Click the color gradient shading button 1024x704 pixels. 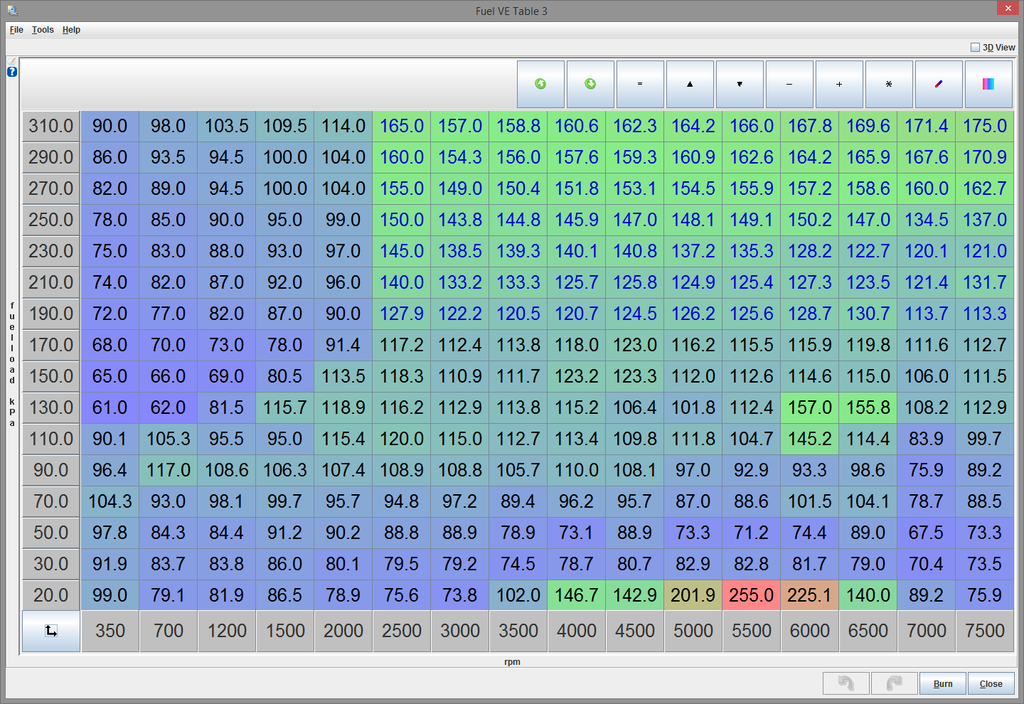tap(988, 84)
